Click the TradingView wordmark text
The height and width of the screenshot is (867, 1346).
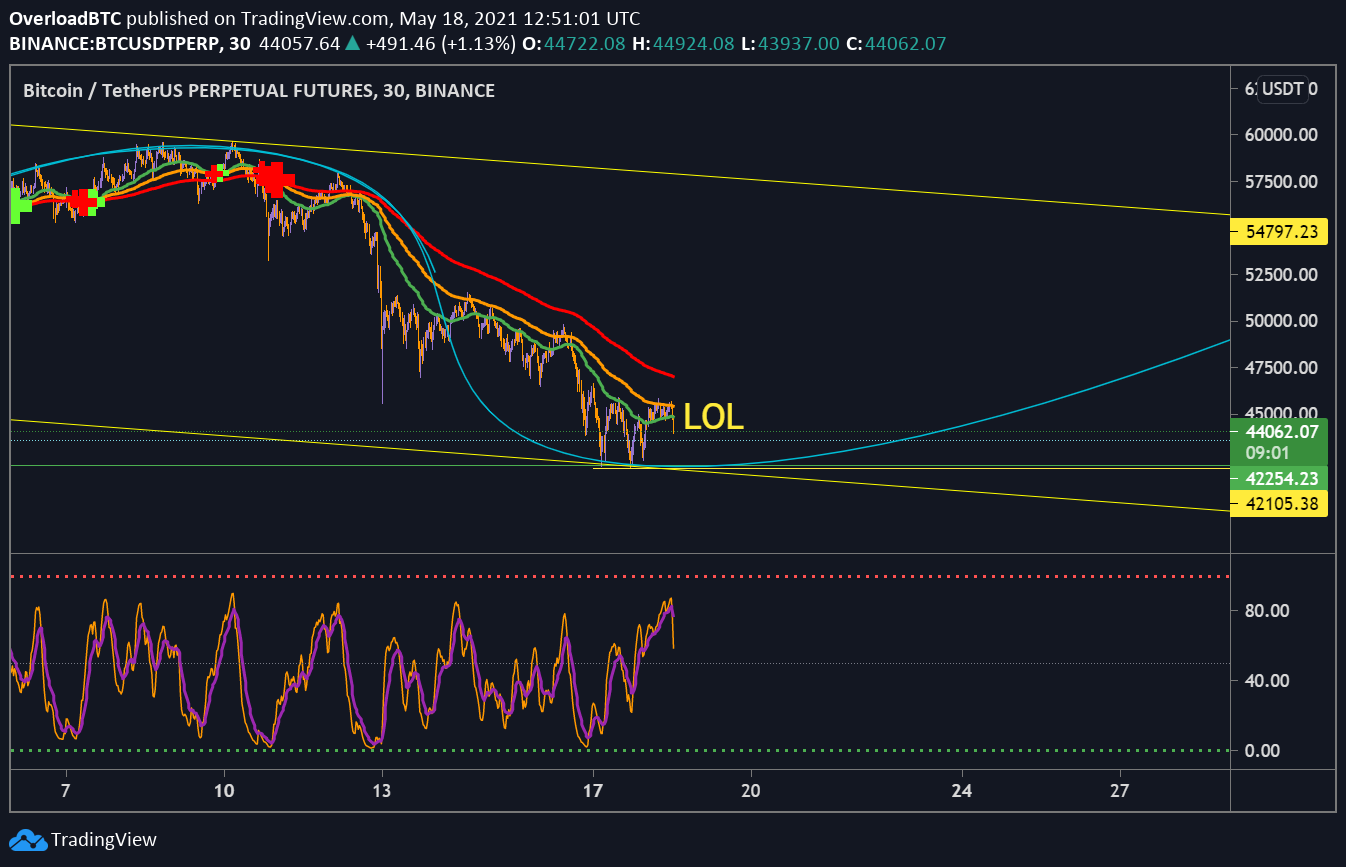[x=104, y=840]
